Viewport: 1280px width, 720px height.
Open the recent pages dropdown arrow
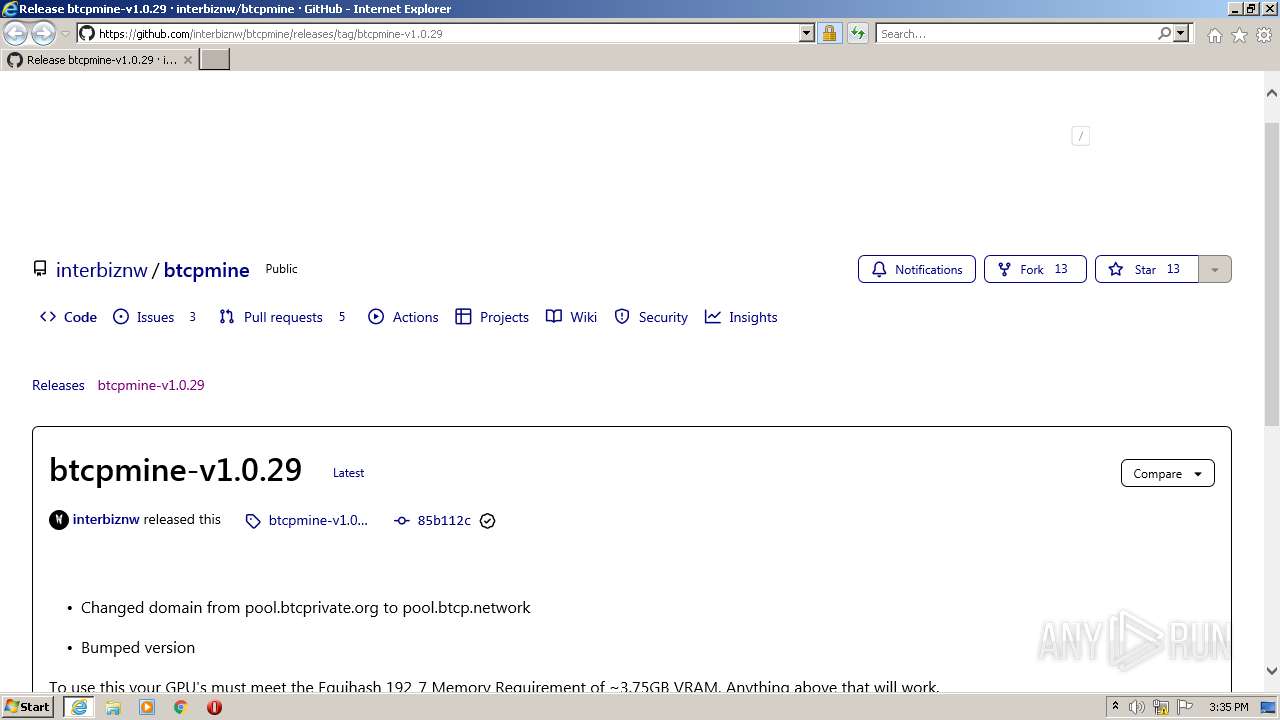[x=66, y=34]
